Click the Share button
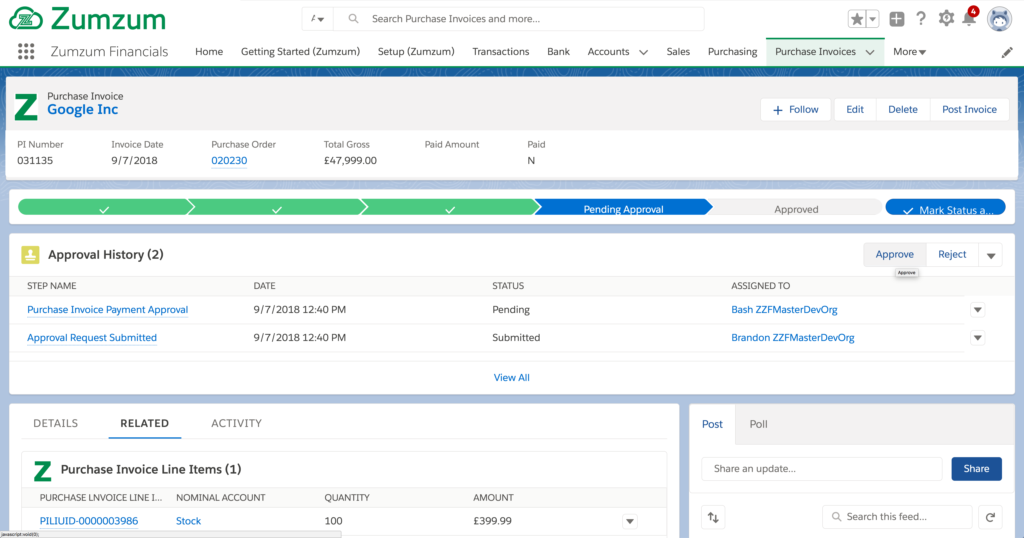Viewport: 1024px width, 538px height. 976,469
